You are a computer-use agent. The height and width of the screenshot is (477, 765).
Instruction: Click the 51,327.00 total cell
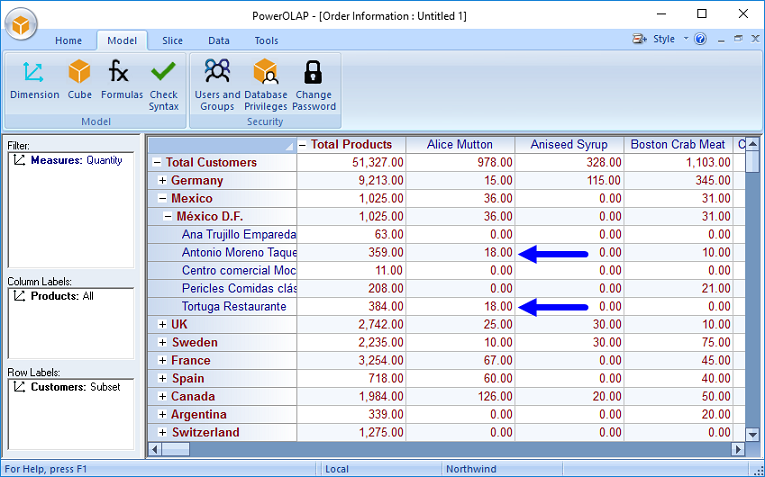tap(351, 162)
